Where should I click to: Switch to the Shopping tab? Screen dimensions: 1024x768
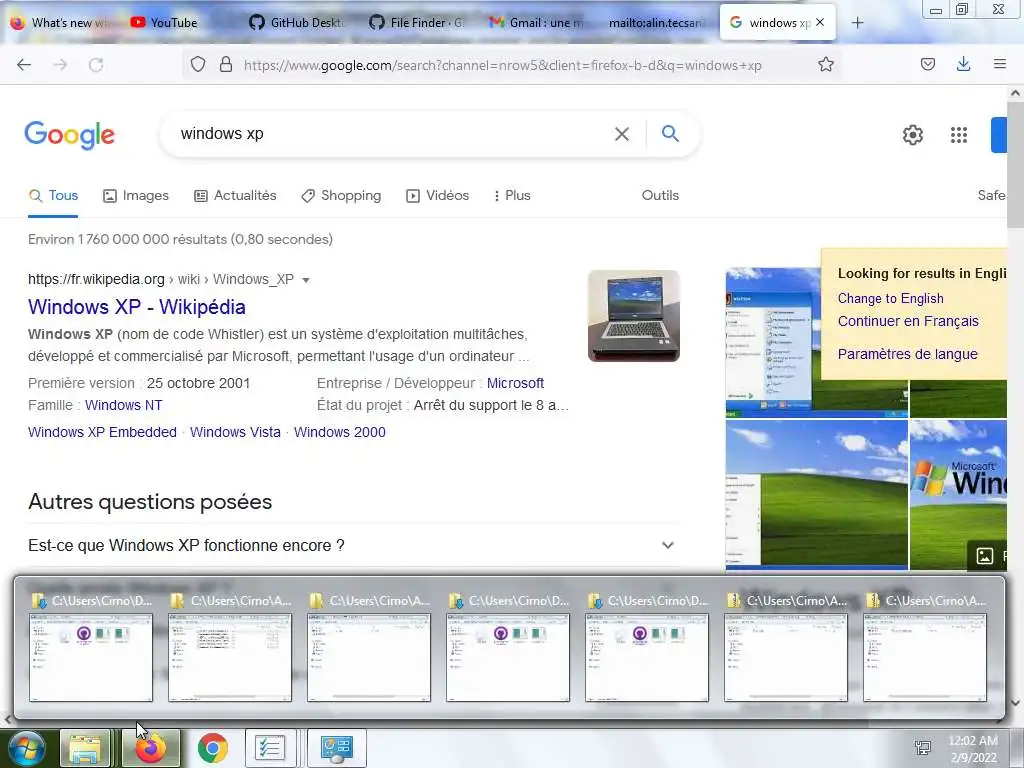tap(341, 195)
